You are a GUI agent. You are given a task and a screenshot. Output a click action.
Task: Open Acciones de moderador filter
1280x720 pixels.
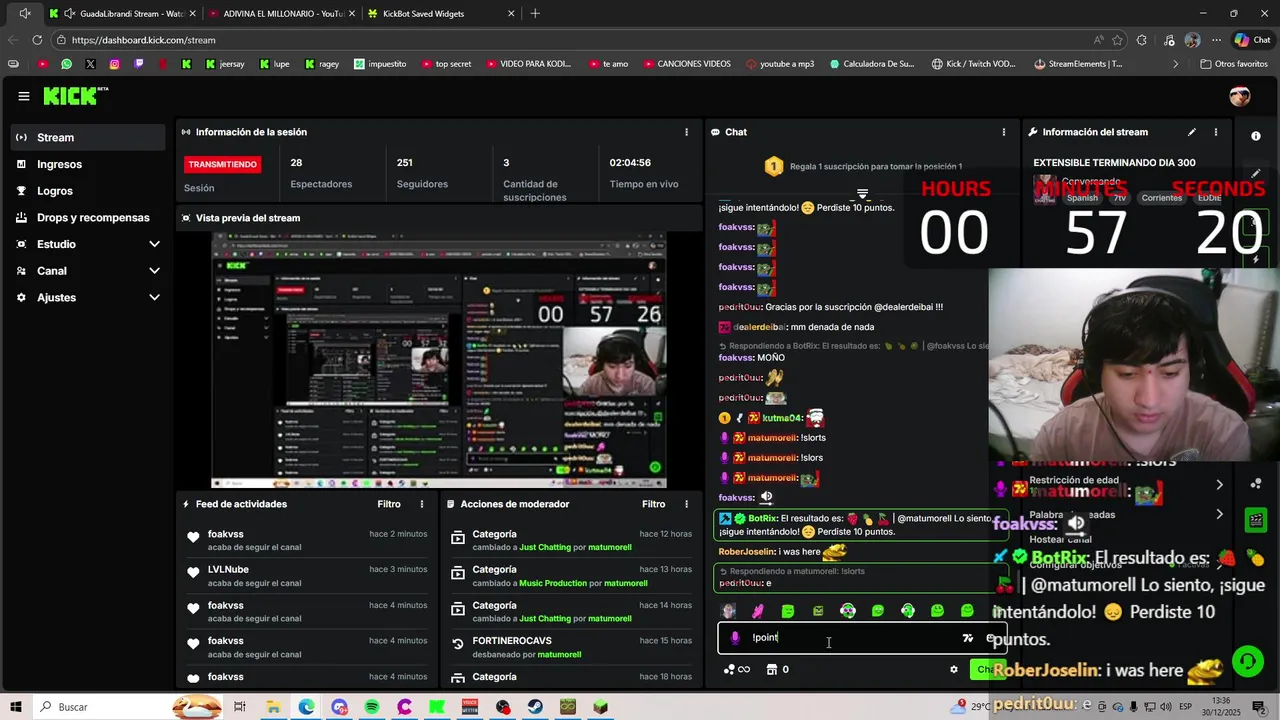tap(653, 504)
